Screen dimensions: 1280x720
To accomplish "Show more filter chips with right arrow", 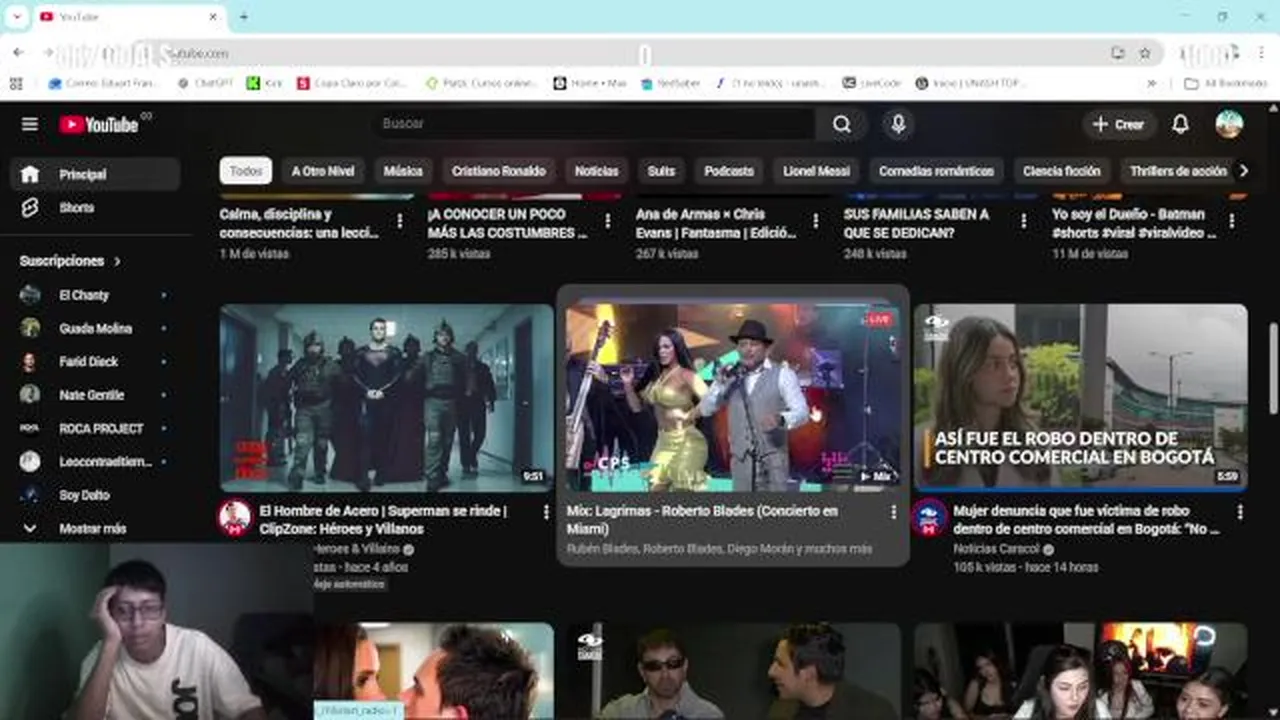I will point(1243,171).
